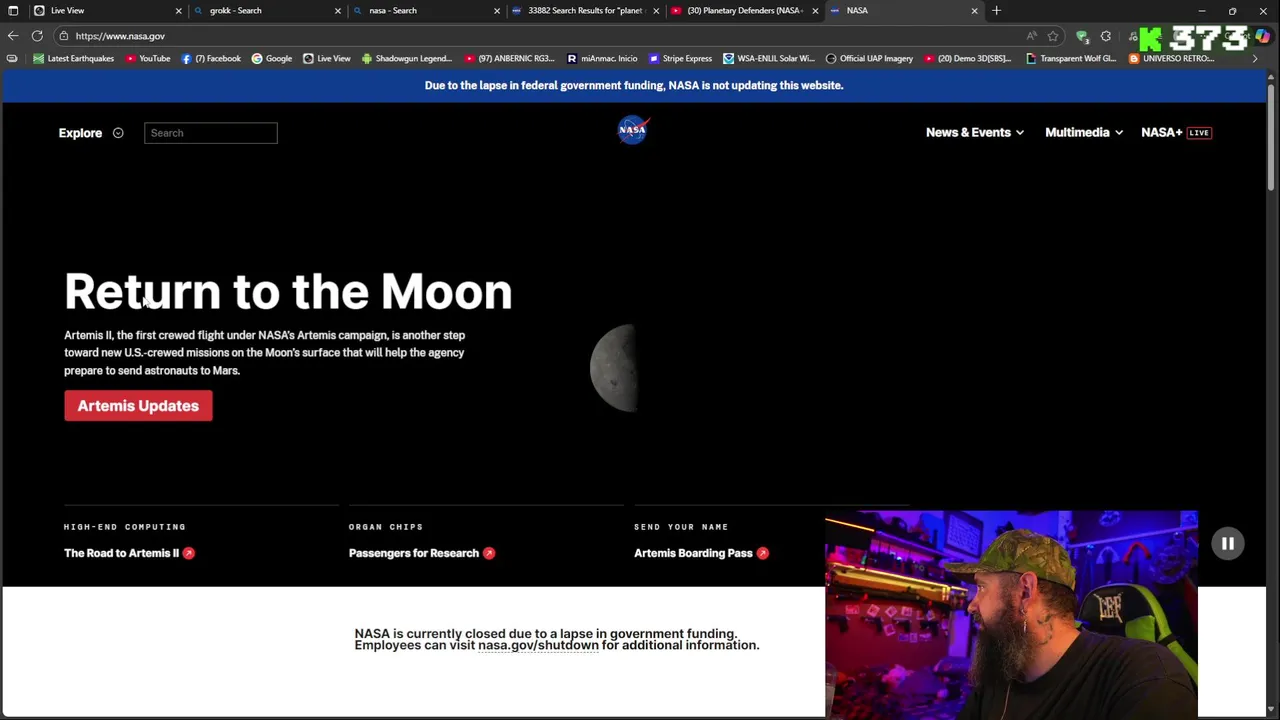
Task: Open the Extensions puzzle icon
Action: coord(1106,36)
